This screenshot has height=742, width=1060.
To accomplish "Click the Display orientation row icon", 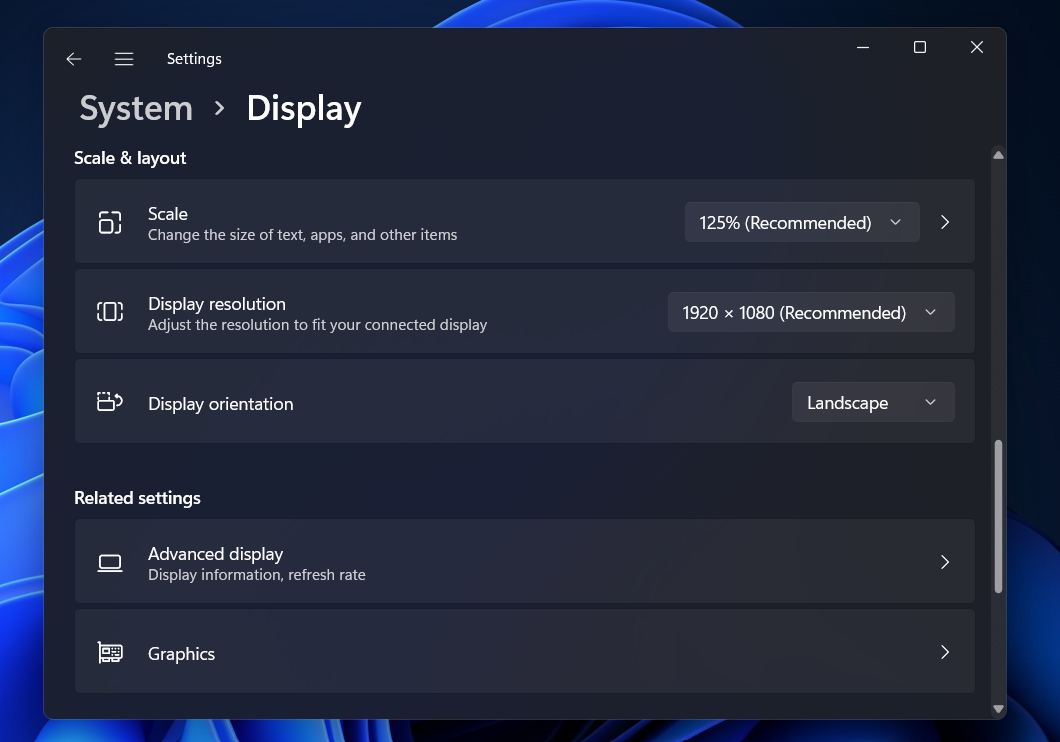I will (x=110, y=402).
